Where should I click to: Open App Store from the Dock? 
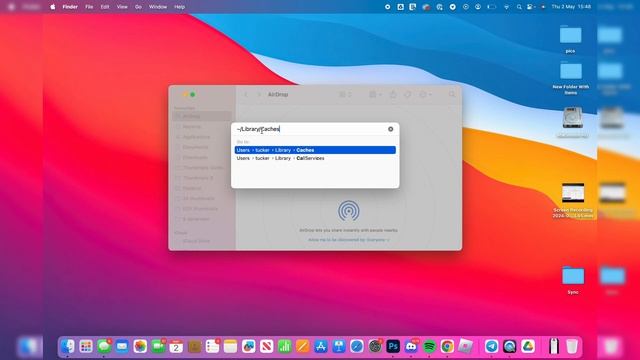(321, 347)
